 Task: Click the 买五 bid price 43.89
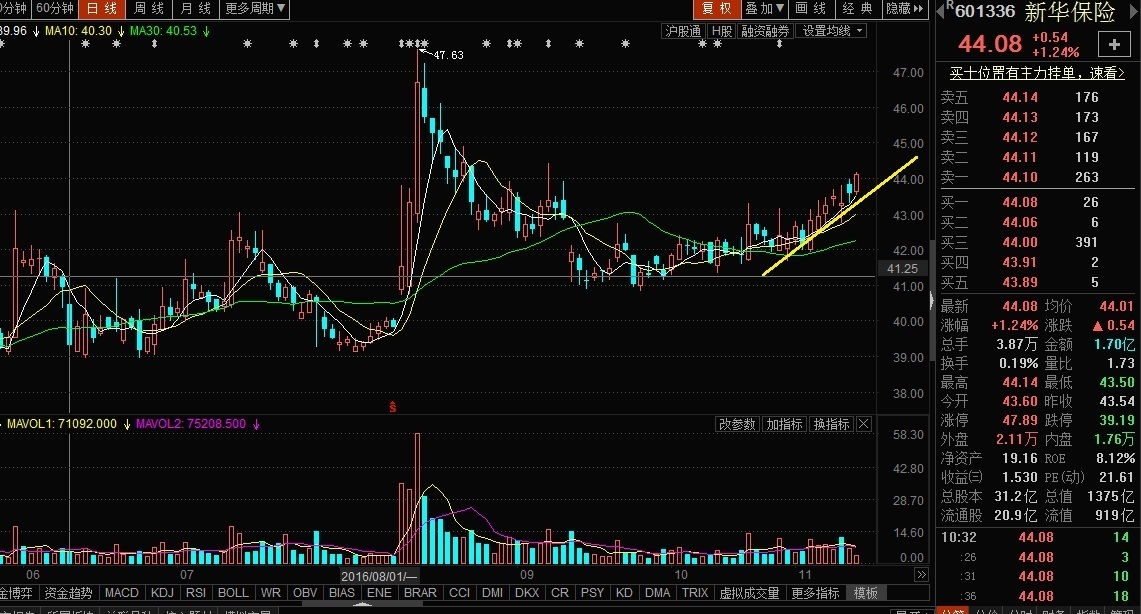[x=1020, y=282]
